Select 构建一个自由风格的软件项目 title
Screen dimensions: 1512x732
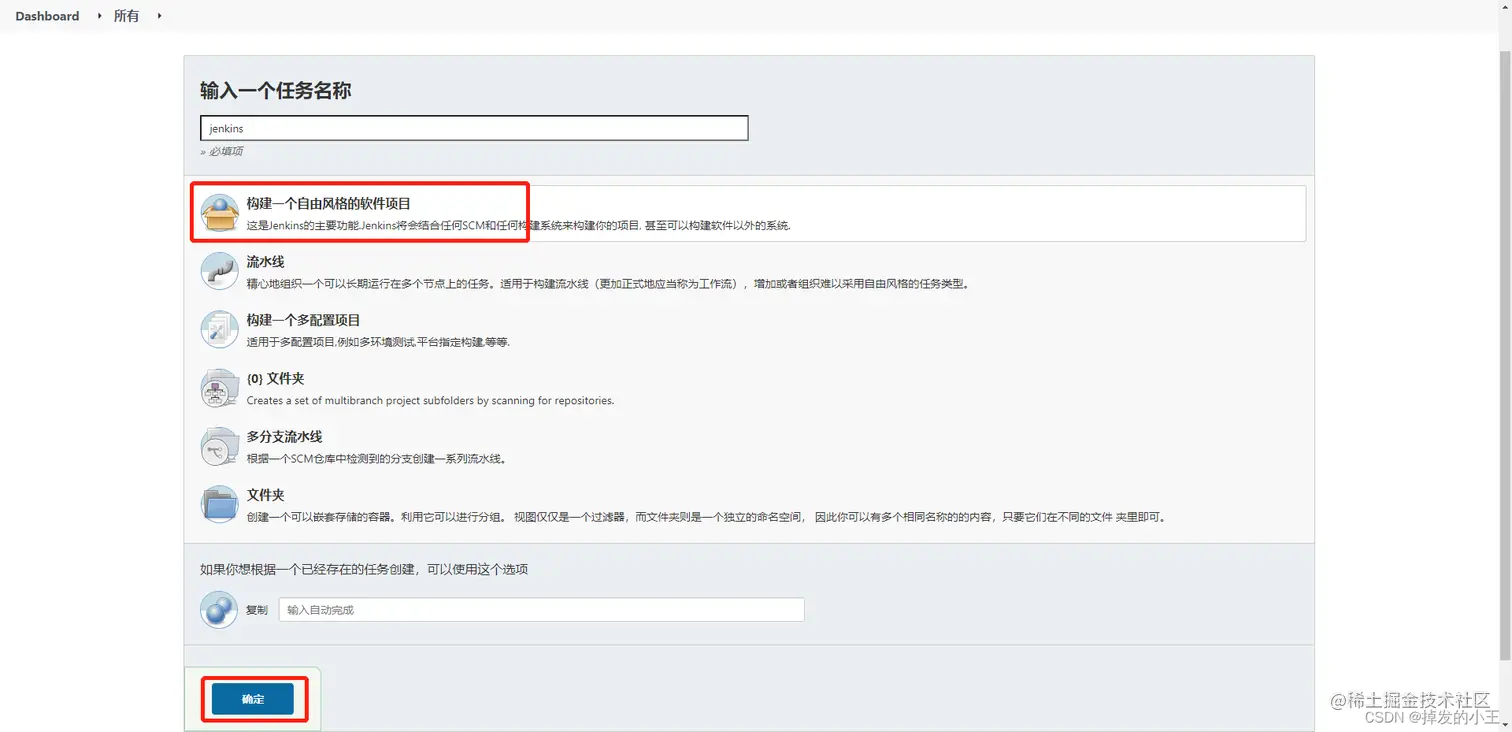click(329, 203)
